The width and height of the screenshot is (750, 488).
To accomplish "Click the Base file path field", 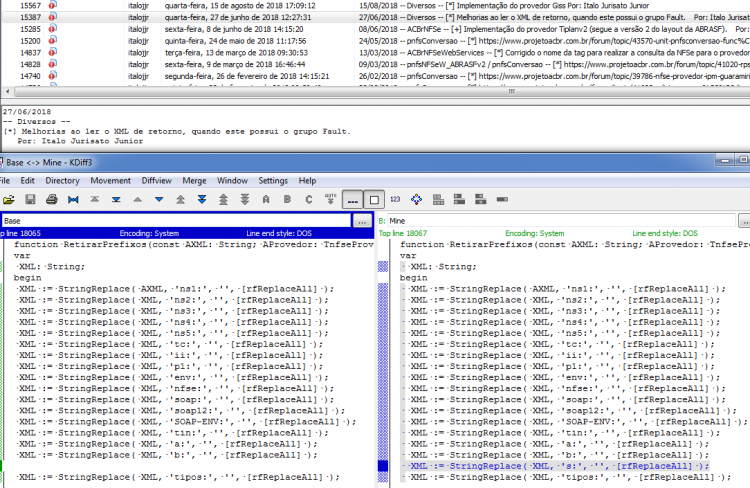I will click(x=176, y=221).
